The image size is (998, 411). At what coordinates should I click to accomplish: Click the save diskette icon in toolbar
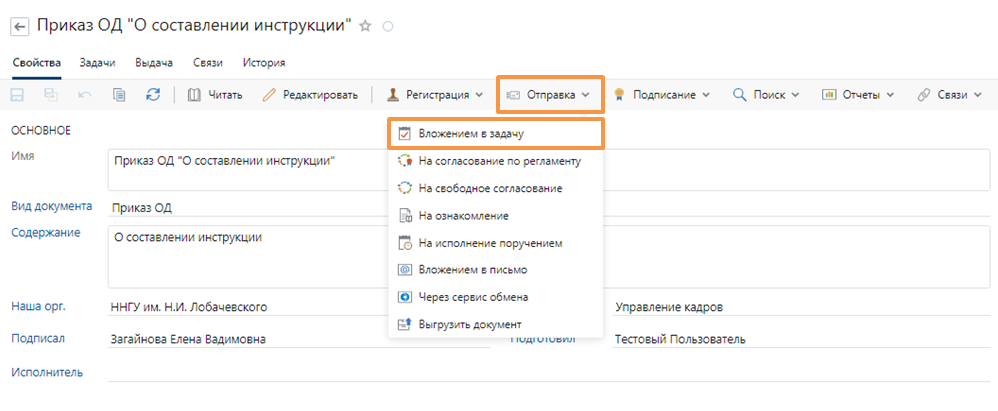17,95
